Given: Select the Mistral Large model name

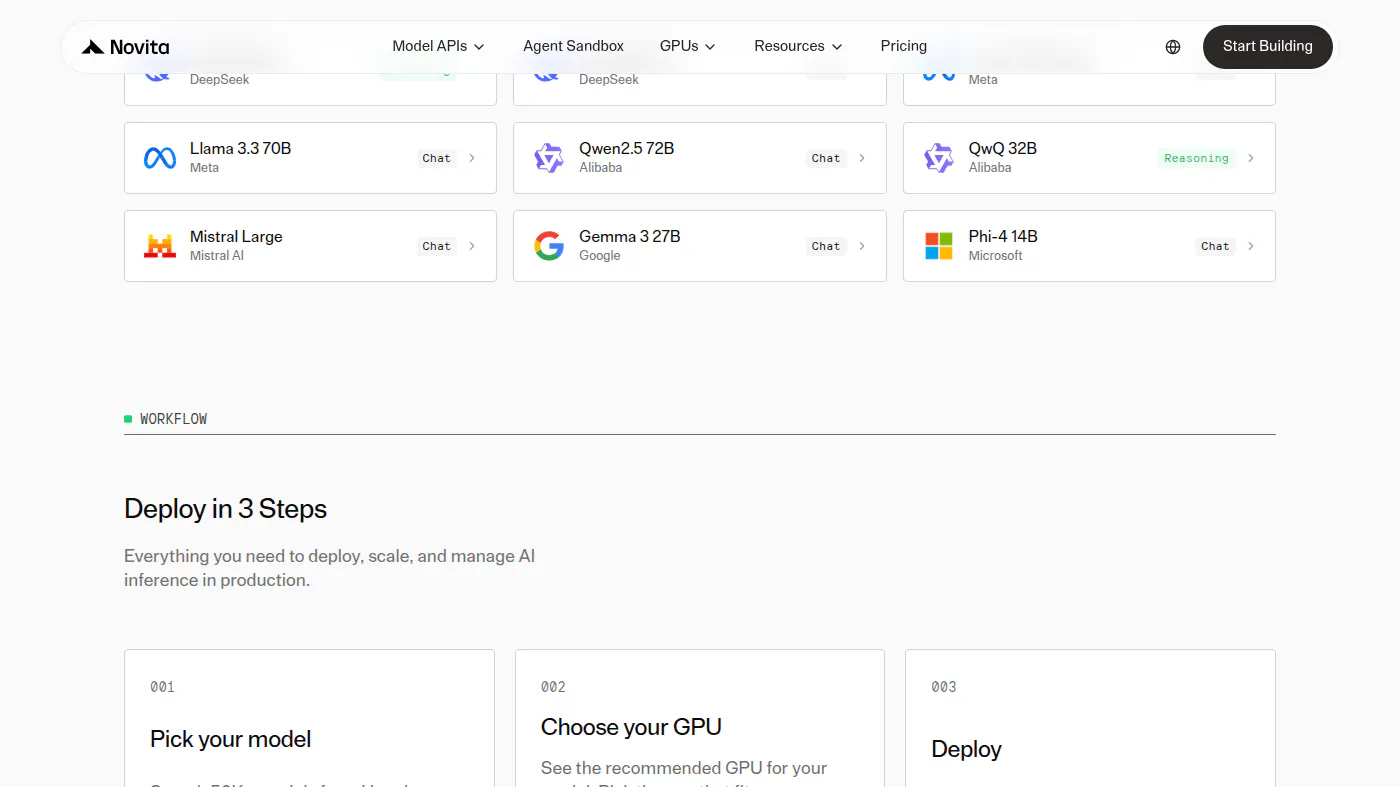Looking at the screenshot, I should point(236,236).
